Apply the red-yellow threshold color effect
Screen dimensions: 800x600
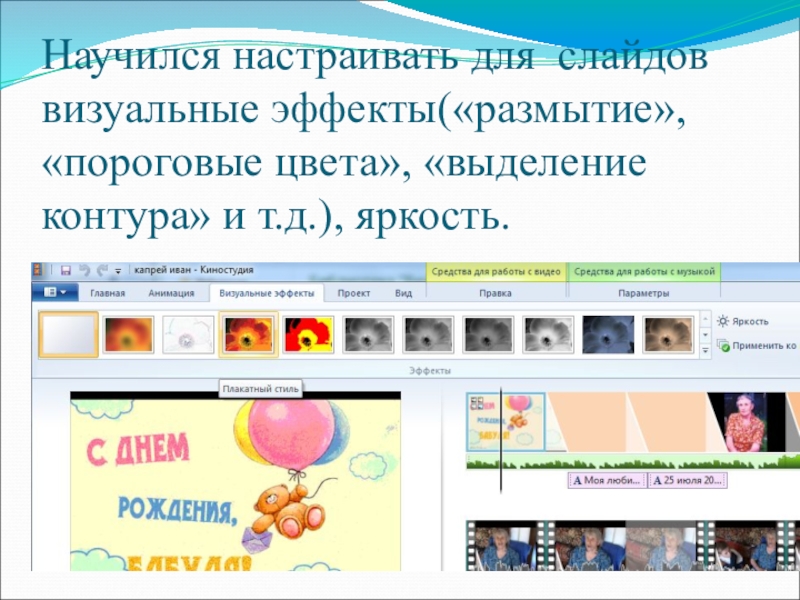point(308,335)
